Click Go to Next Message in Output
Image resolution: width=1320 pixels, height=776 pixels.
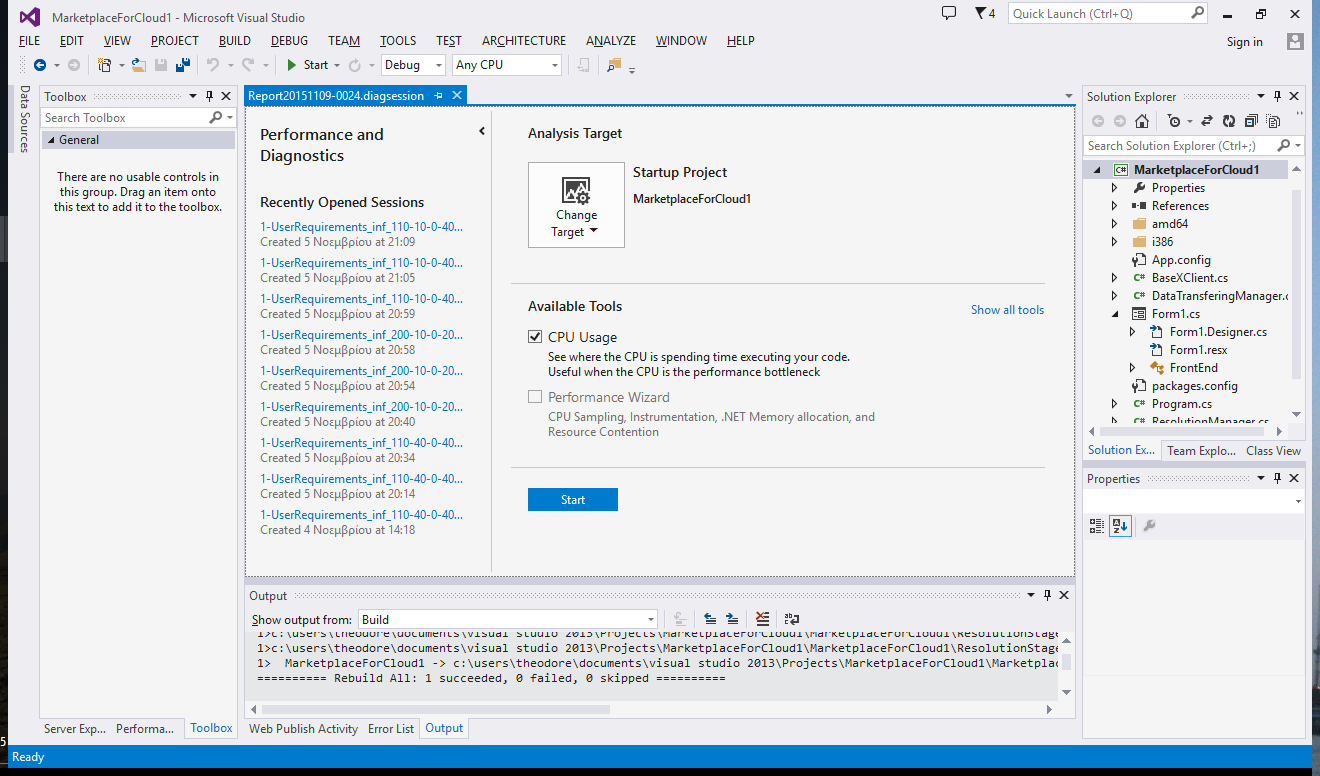(x=732, y=619)
